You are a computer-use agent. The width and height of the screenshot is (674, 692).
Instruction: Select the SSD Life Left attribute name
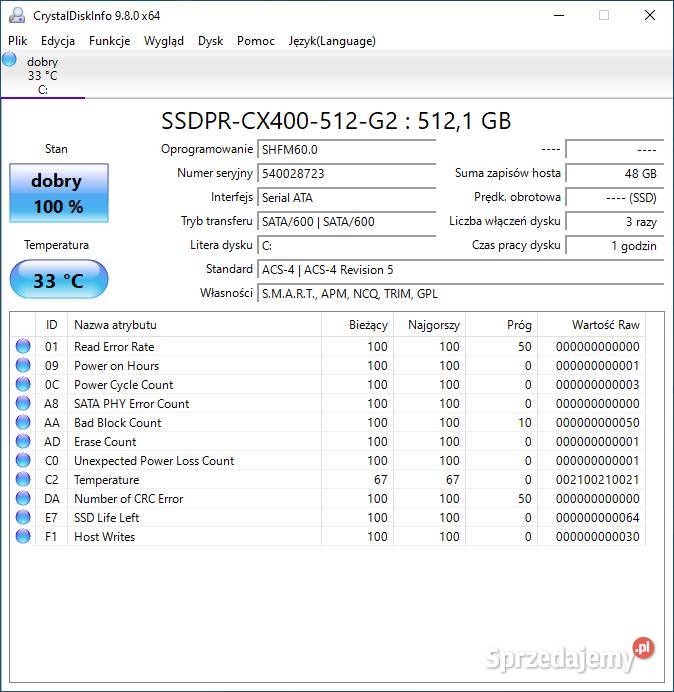point(106,518)
